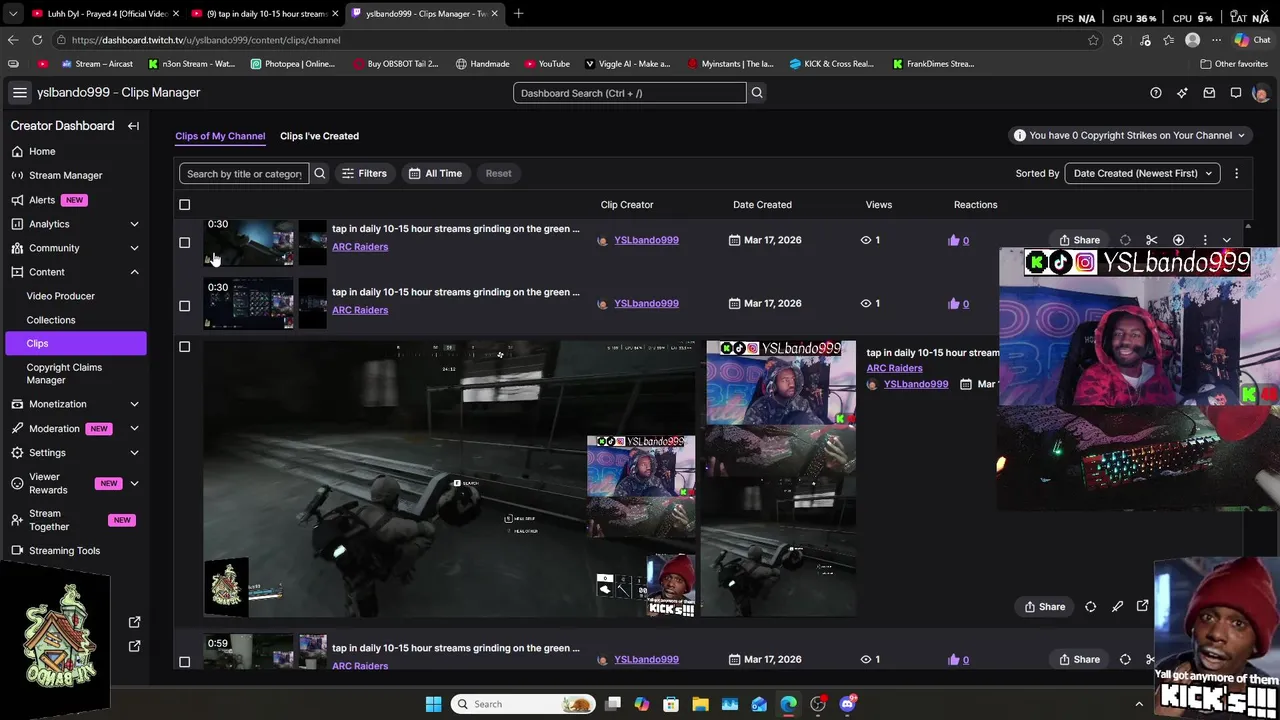Open File Explorer from the taskbar

click(x=700, y=704)
